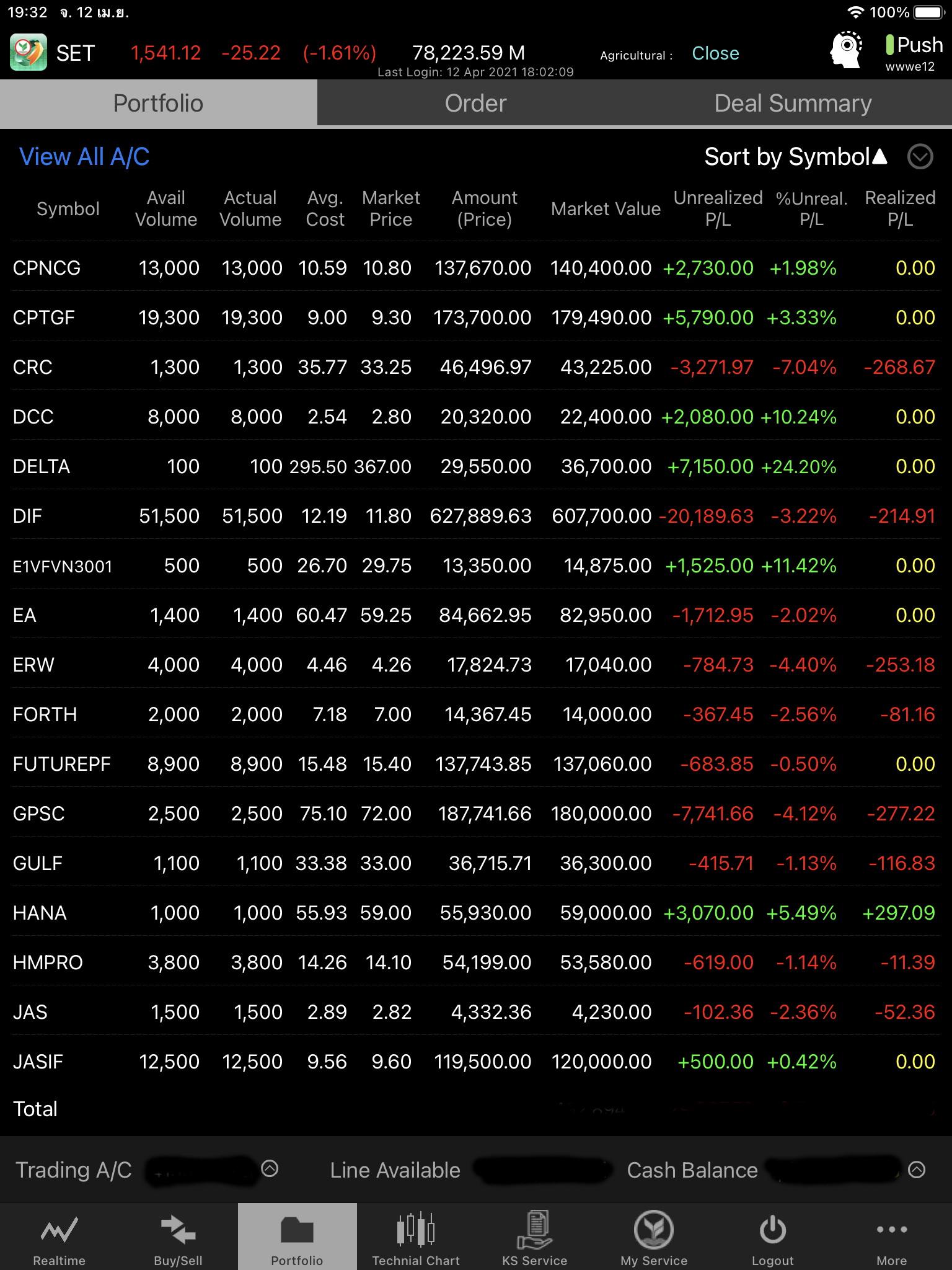Select the ERW stock symbol
This screenshot has height=1270, width=952.
coord(33,665)
